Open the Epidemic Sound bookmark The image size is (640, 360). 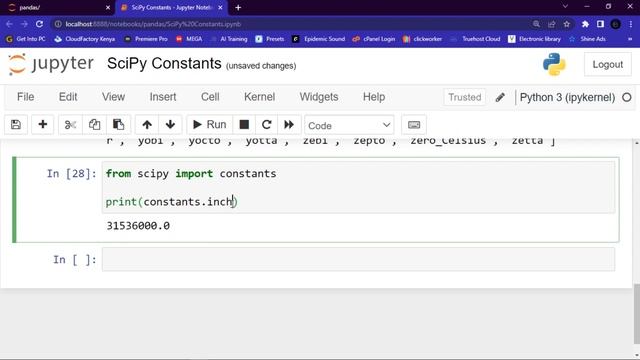(x=319, y=39)
